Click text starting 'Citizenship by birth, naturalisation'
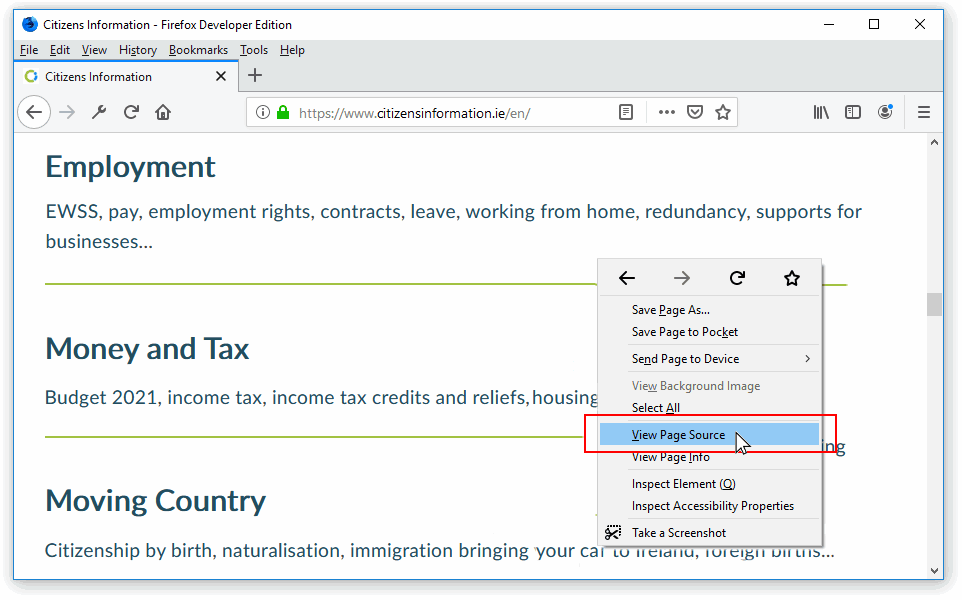This screenshot has height=600, width=962. tap(439, 550)
